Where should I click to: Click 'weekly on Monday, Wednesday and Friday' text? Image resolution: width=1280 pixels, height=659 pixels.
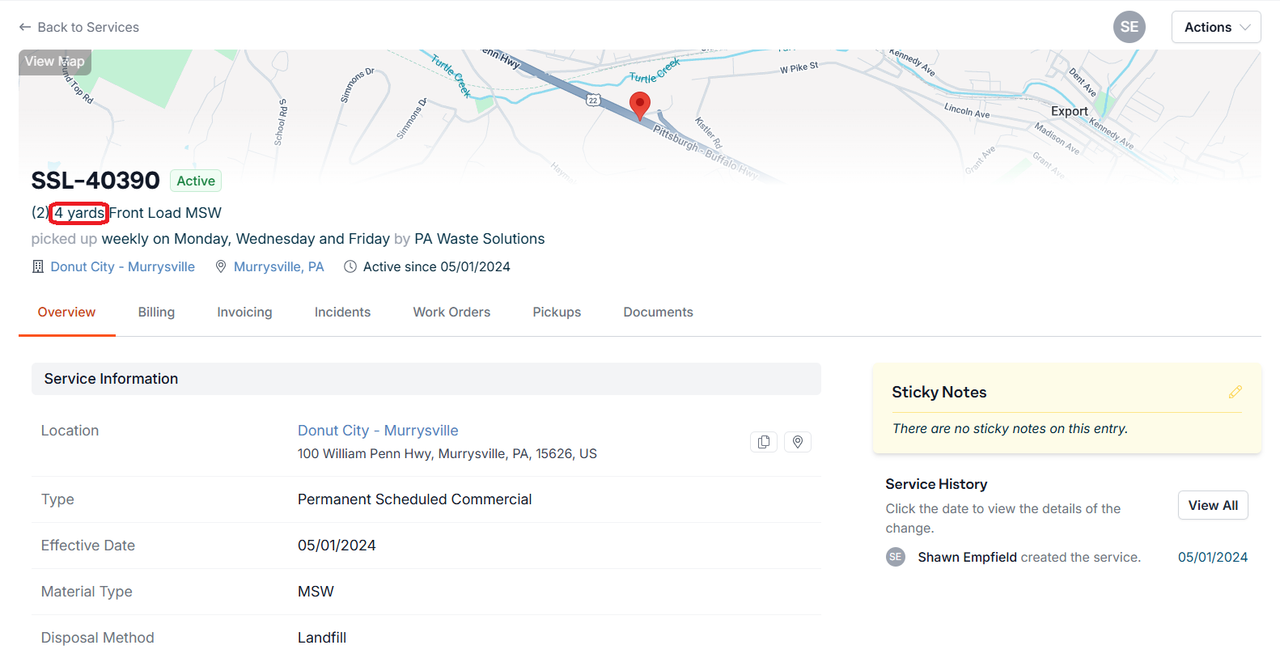click(x=246, y=239)
